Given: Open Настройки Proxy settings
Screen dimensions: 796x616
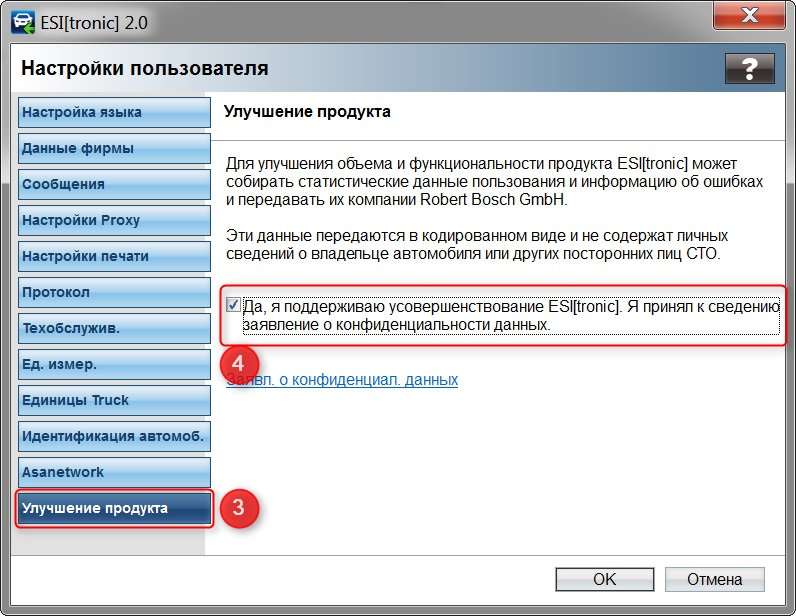Looking at the screenshot, I should tap(114, 220).
